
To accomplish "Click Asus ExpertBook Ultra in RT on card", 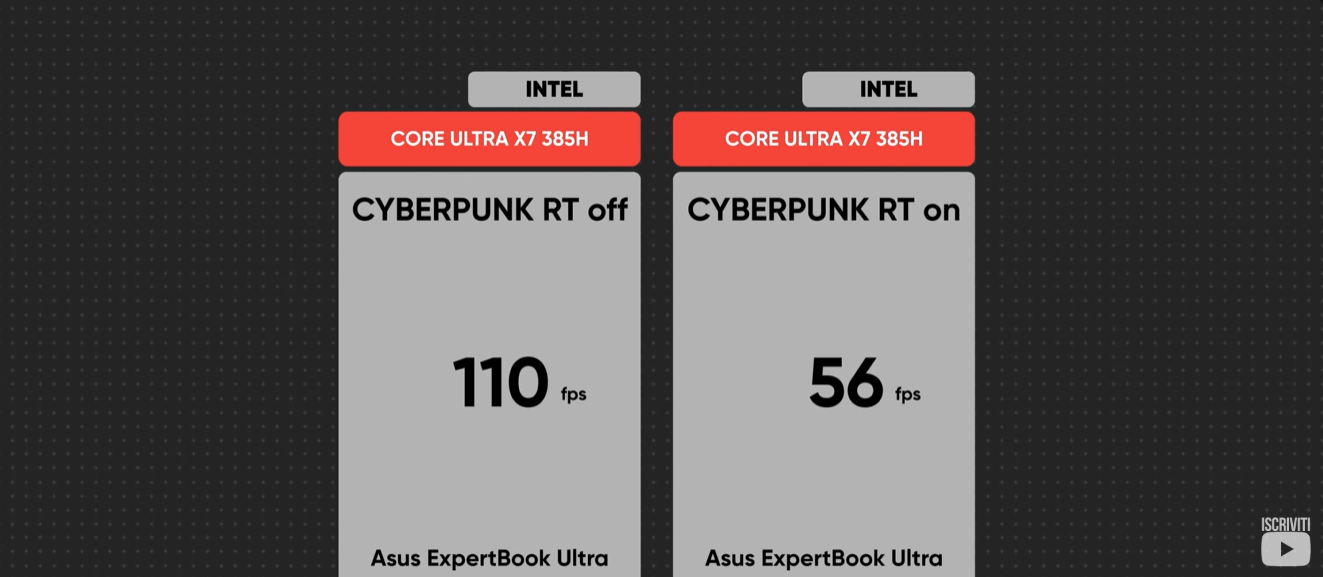I will [823, 558].
